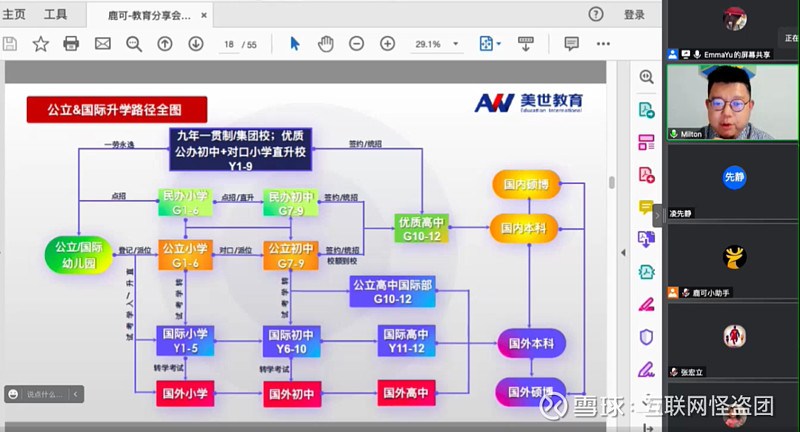The image size is (800, 432).
Task: Add a comment with the speech bubble icon
Action: [571, 44]
